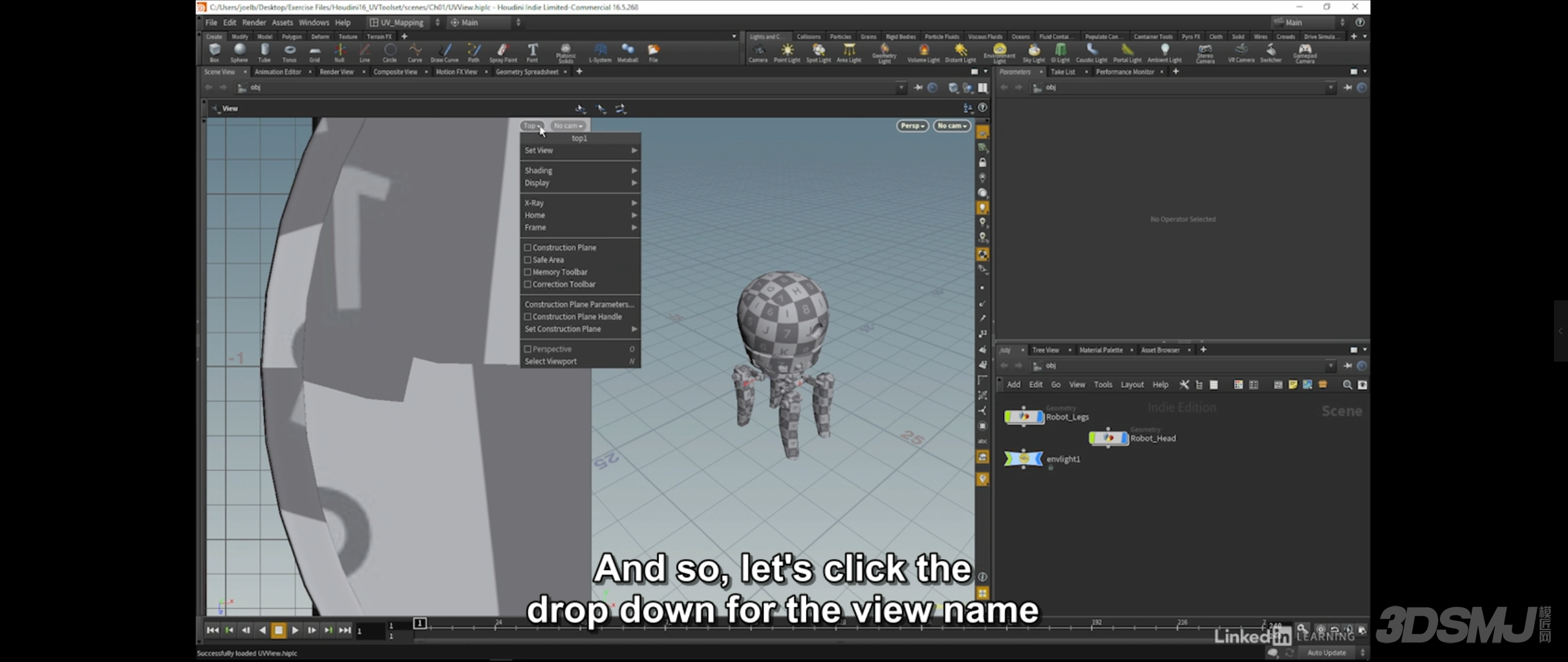This screenshot has width=1568, height=662.
Task: Select the Platonic Solids shelf tool
Action: 566,53
